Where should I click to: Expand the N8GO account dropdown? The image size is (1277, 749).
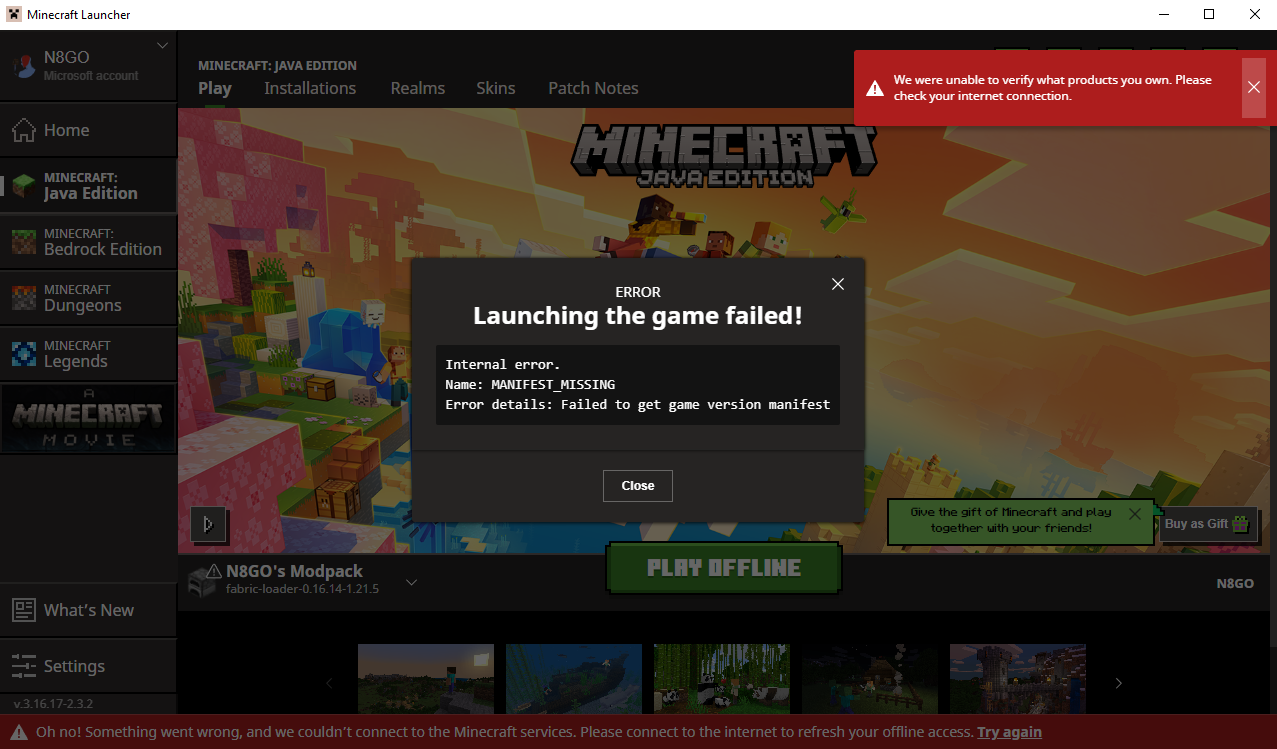click(x=163, y=46)
